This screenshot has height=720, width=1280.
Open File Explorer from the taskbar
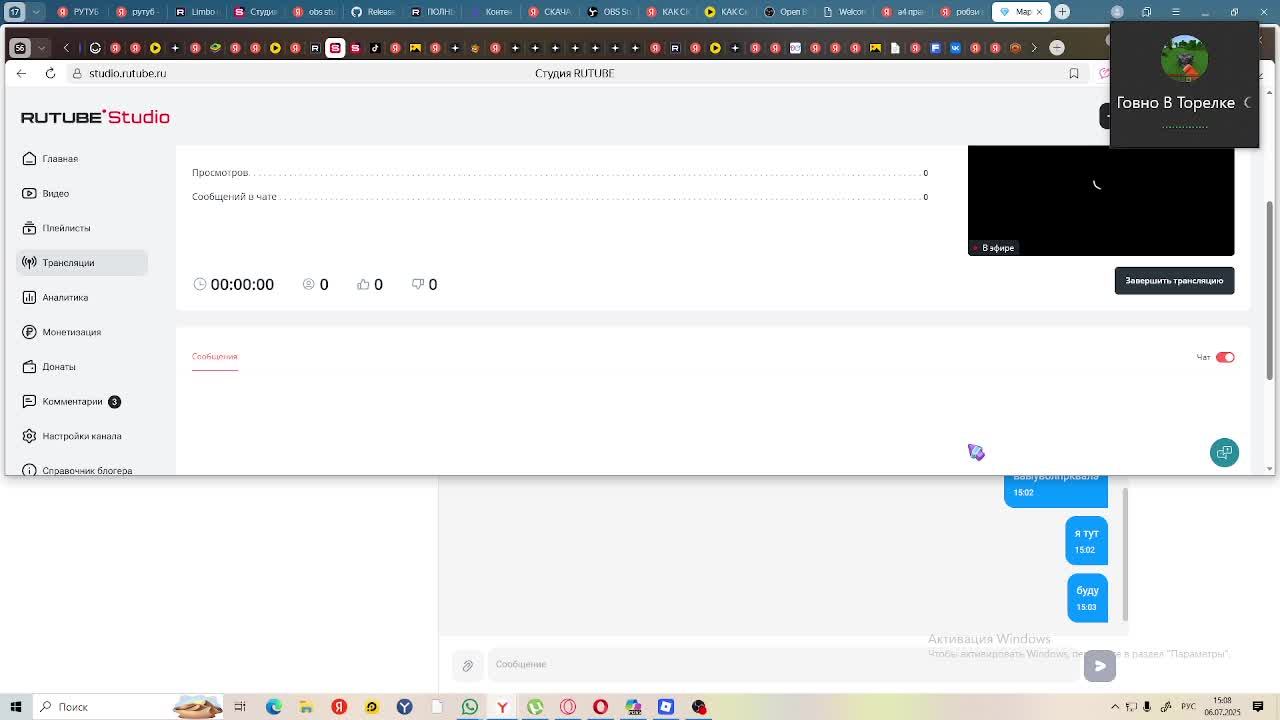pos(306,707)
